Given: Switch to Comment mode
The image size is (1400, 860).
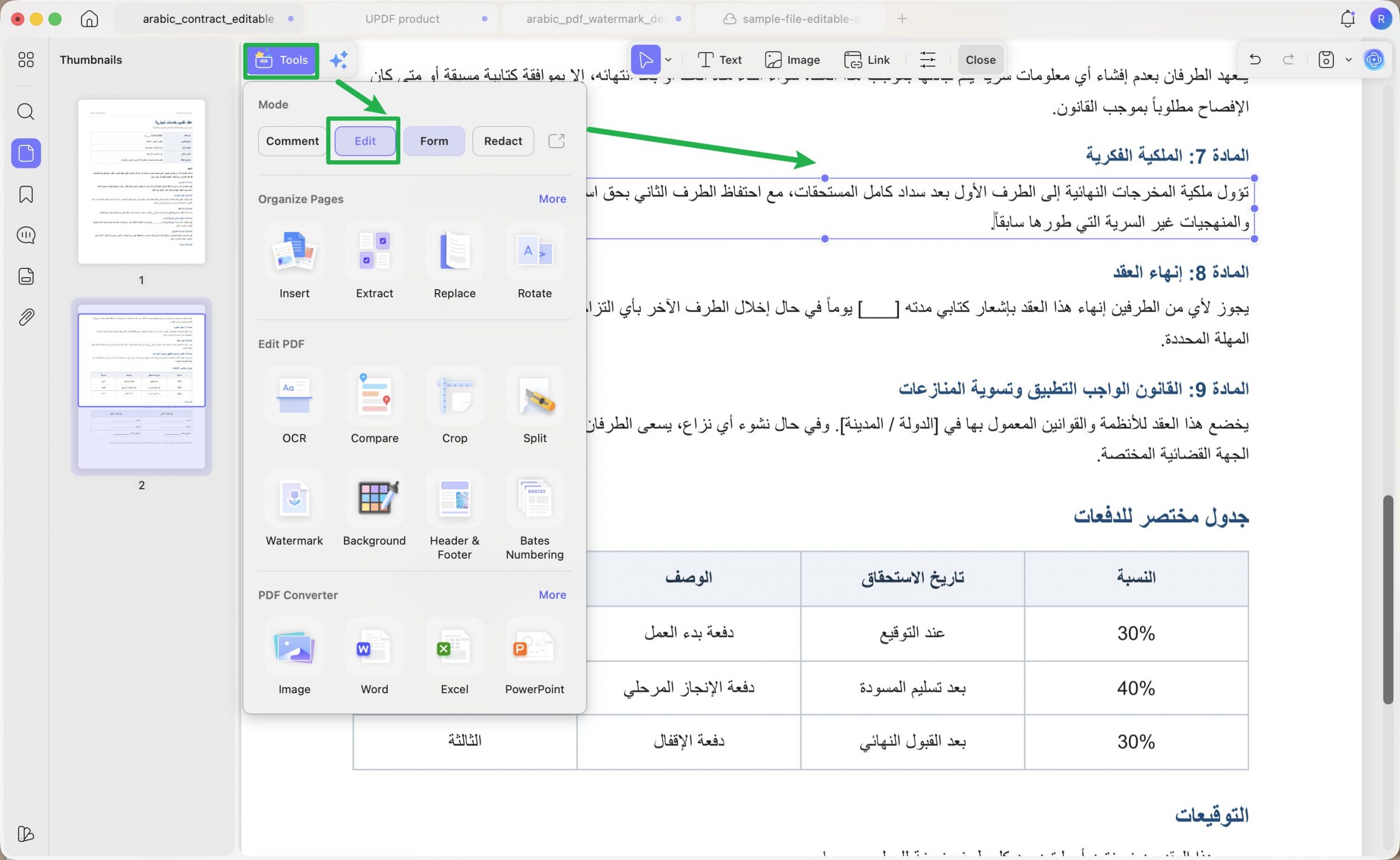Looking at the screenshot, I should [x=293, y=141].
